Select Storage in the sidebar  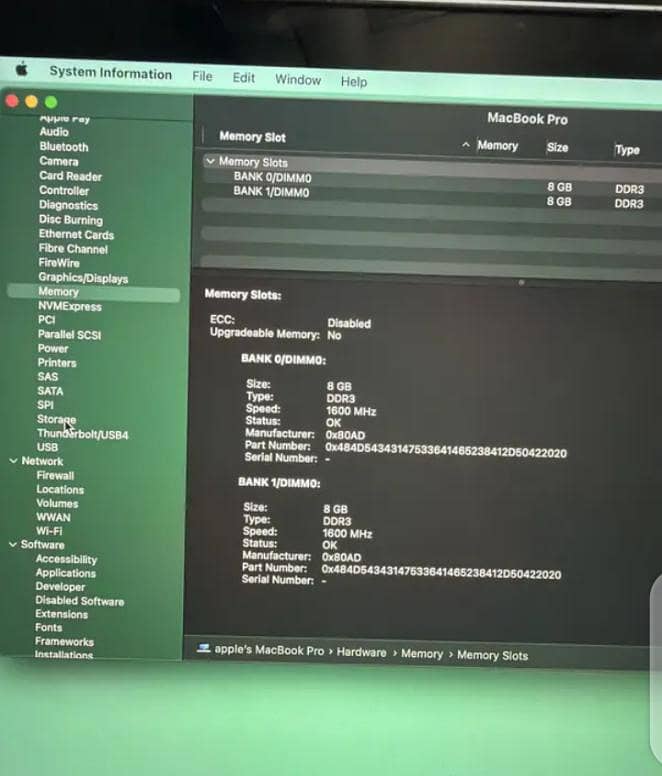coord(56,419)
